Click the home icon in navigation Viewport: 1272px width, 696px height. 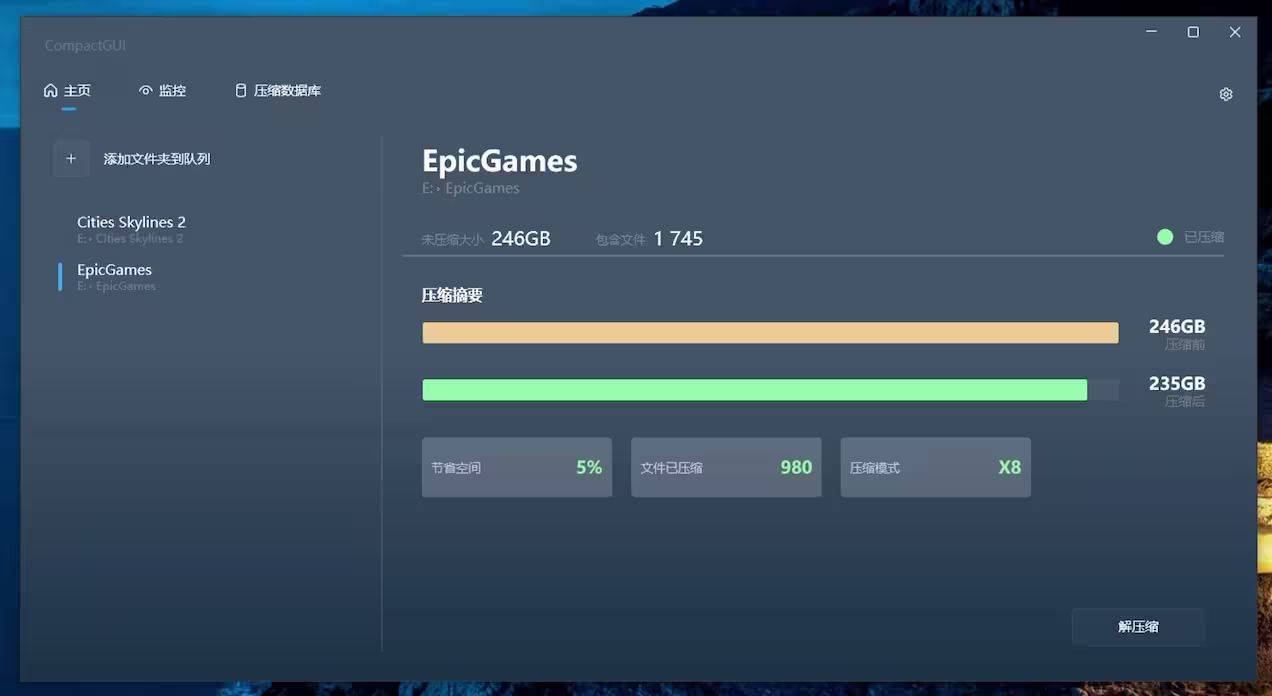coord(50,90)
